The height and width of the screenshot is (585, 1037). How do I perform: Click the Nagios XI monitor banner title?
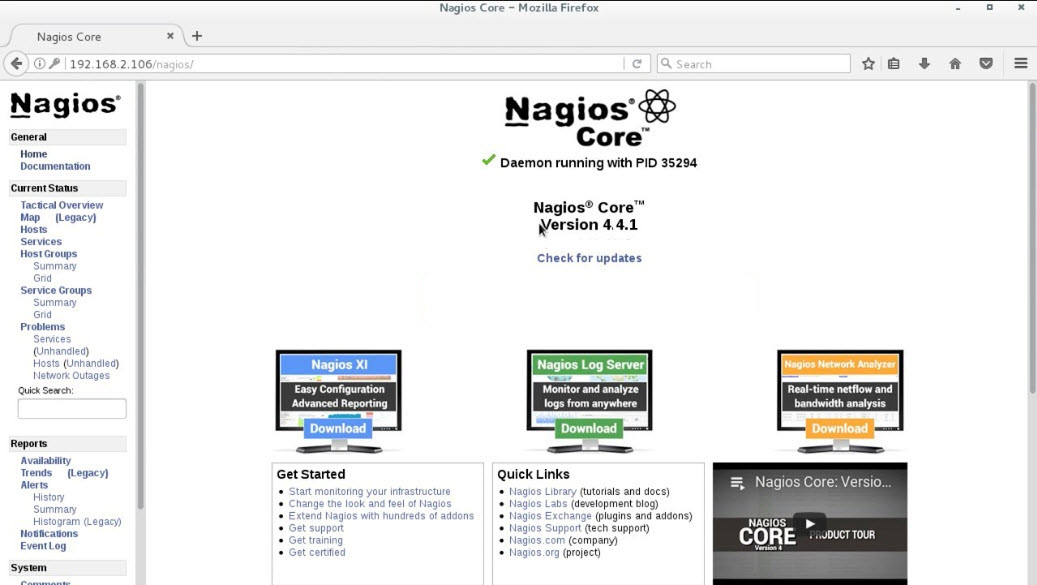[x=339, y=365]
